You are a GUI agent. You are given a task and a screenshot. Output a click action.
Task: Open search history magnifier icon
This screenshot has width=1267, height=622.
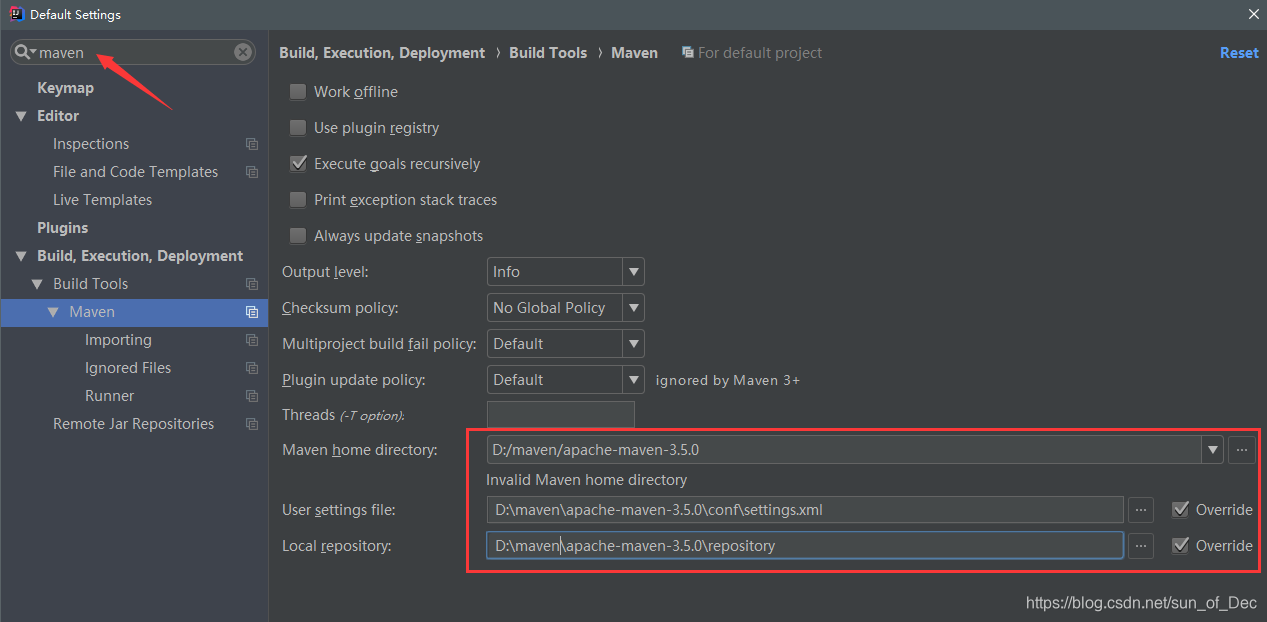pos(24,52)
